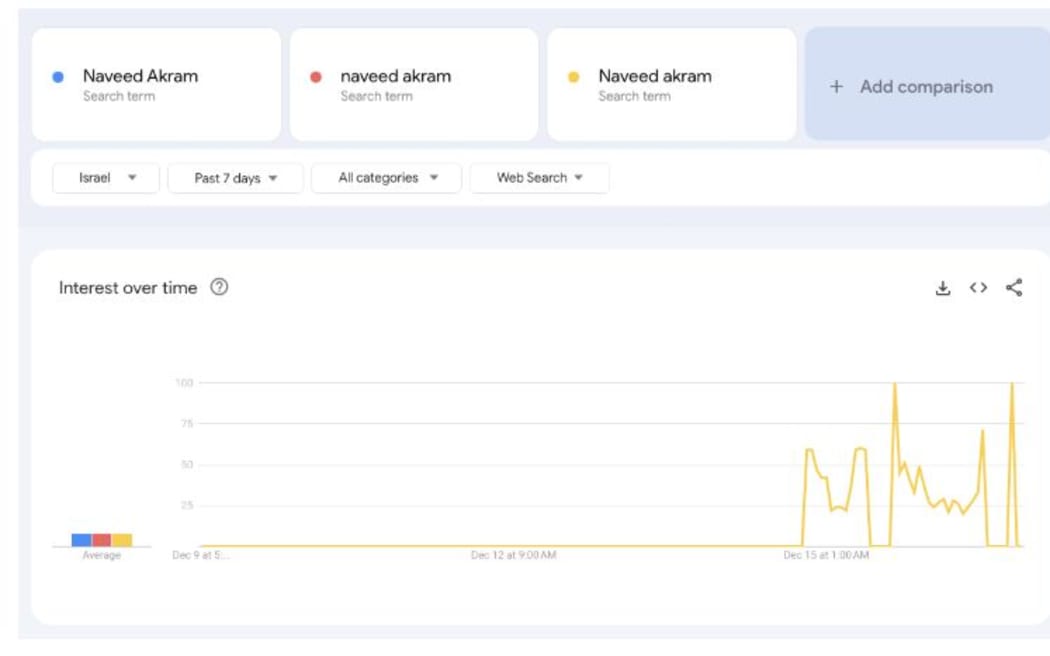Expand the All categories dropdown
This screenshot has height=656, width=1050.
tap(387, 178)
